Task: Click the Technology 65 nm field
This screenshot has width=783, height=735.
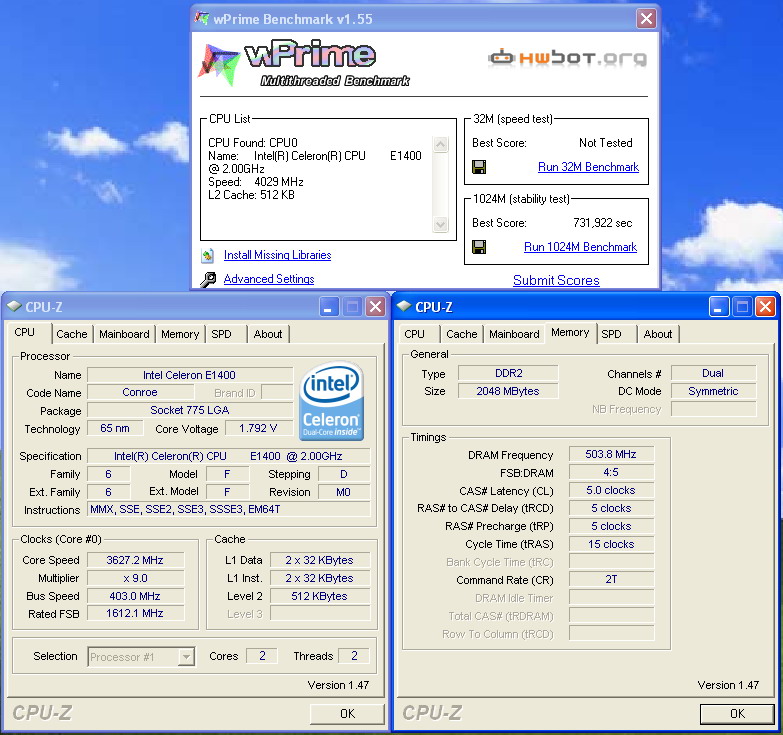Action: coord(115,428)
